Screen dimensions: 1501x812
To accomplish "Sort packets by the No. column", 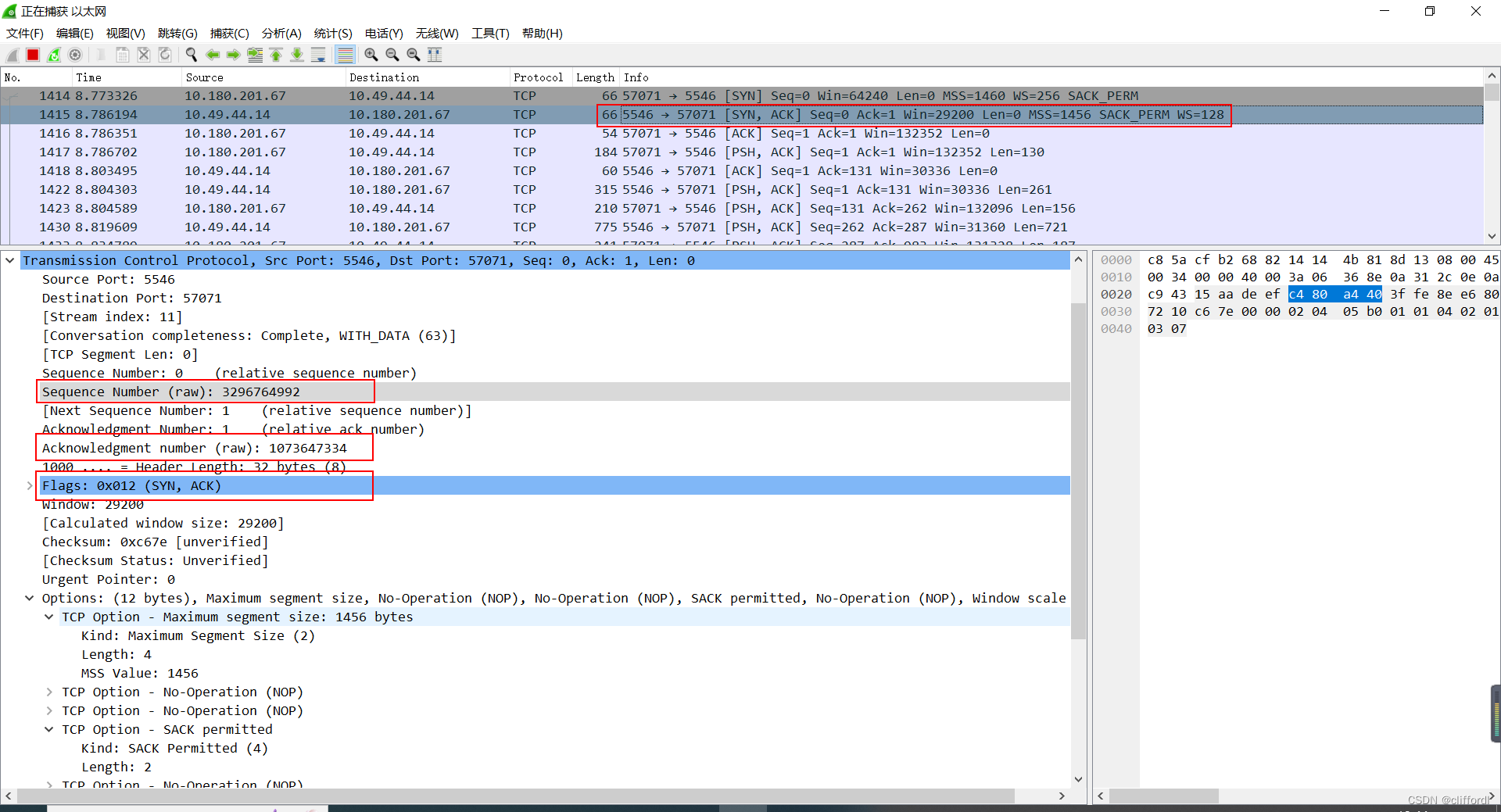I will tap(36, 77).
